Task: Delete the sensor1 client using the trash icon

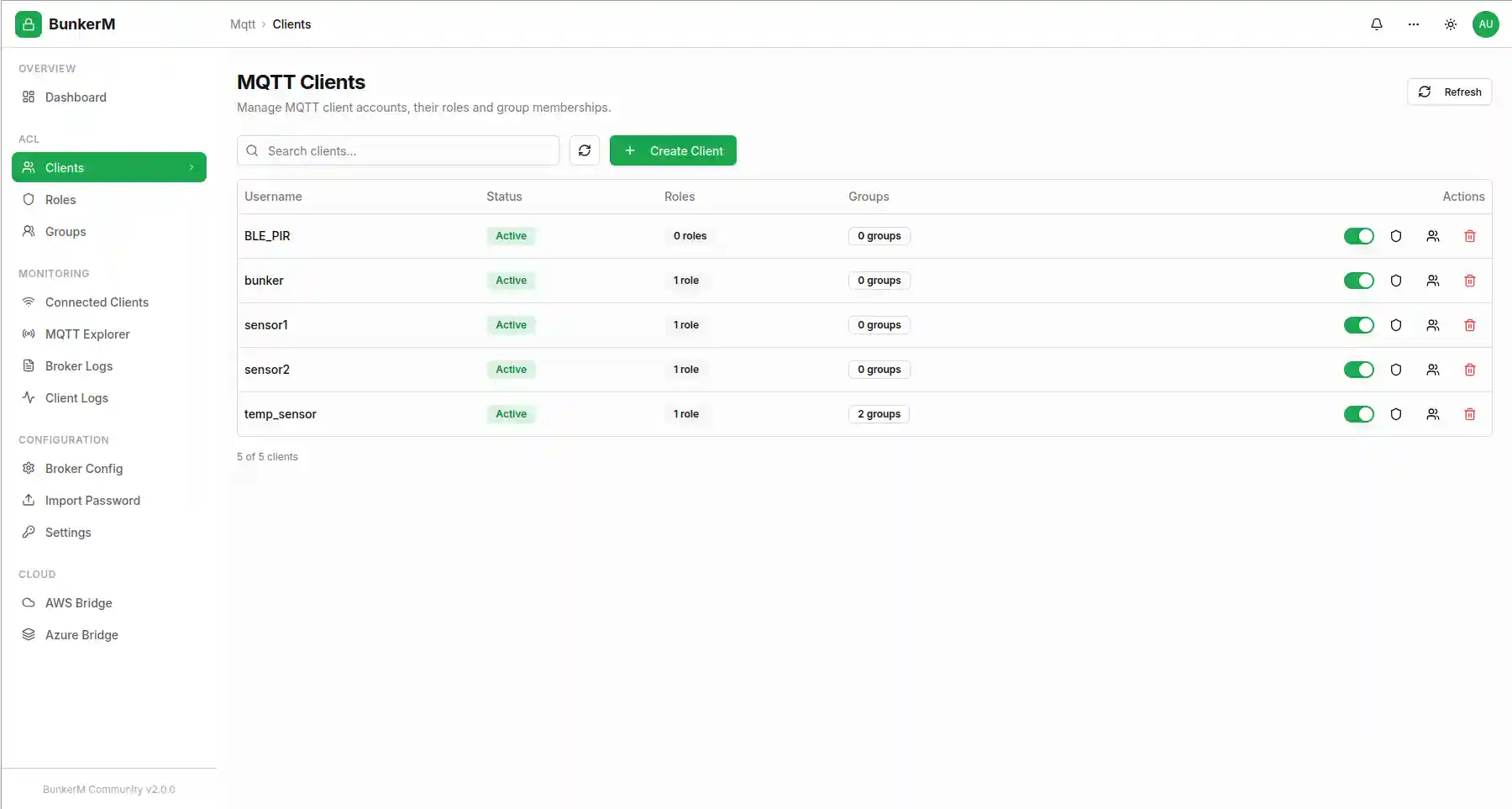Action: point(1470,325)
